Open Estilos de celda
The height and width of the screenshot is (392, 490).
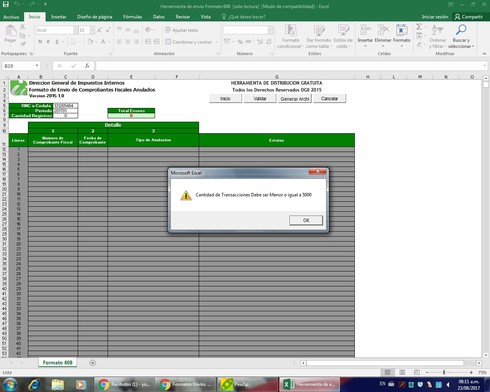343,36
